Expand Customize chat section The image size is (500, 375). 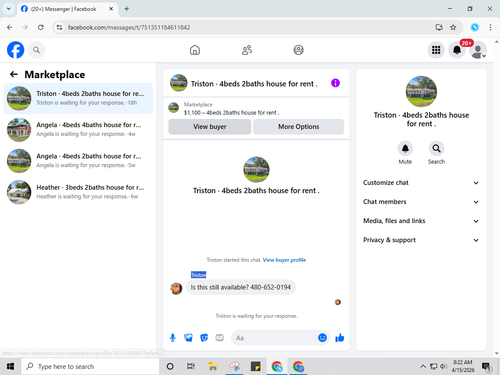click(421, 183)
